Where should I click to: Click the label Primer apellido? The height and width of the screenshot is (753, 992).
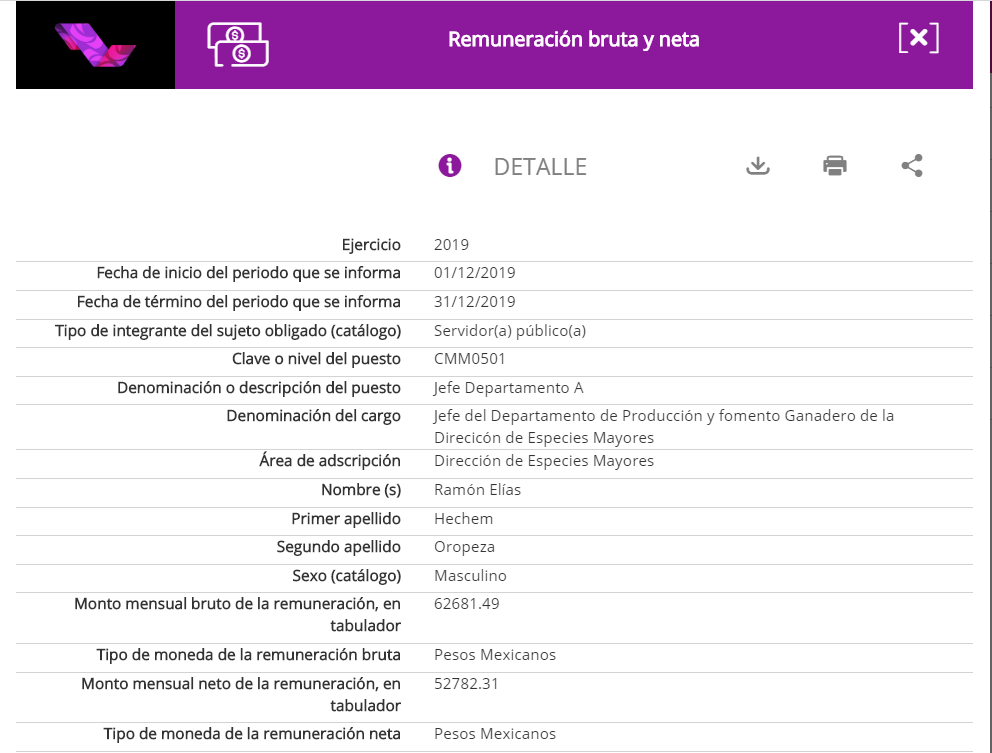345,519
